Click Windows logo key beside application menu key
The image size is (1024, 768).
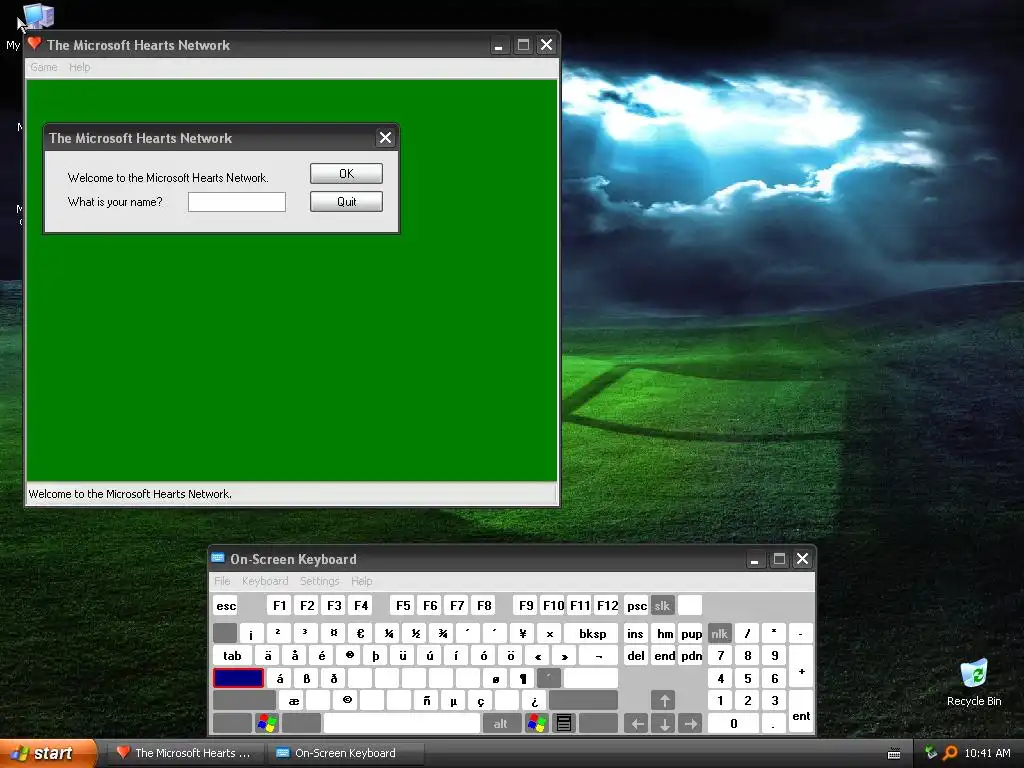537,723
